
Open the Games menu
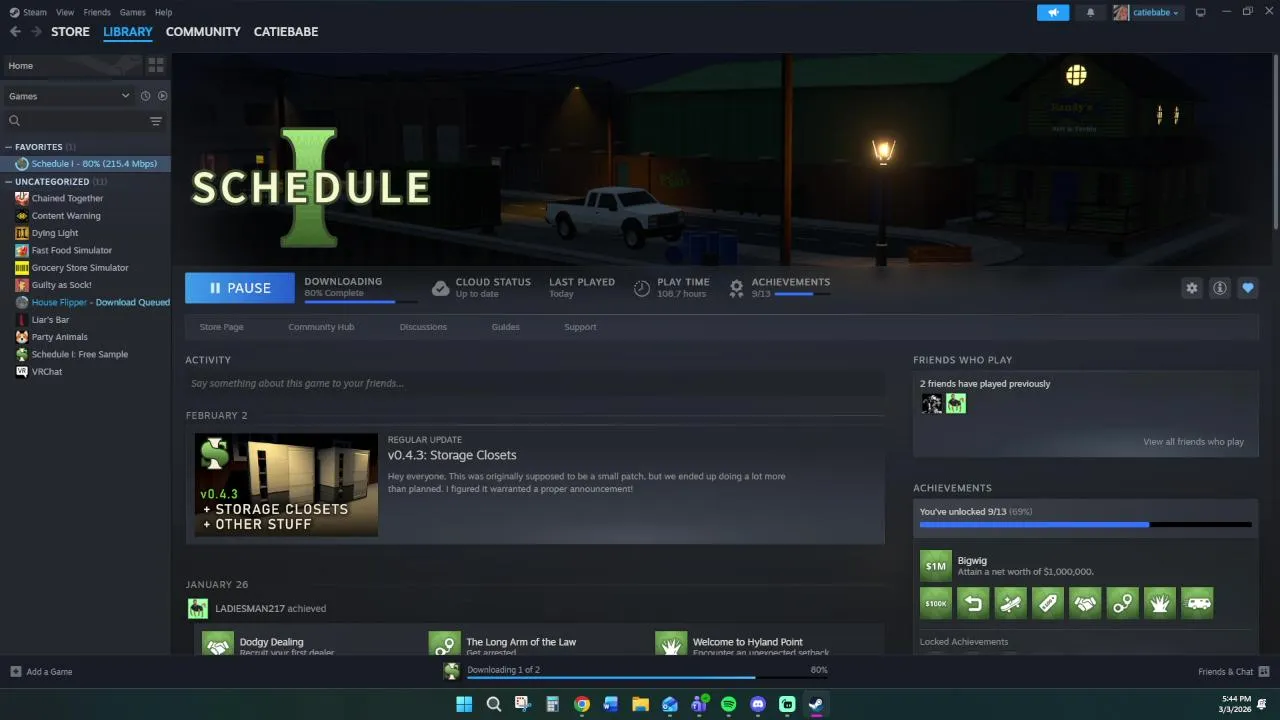click(132, 12)
